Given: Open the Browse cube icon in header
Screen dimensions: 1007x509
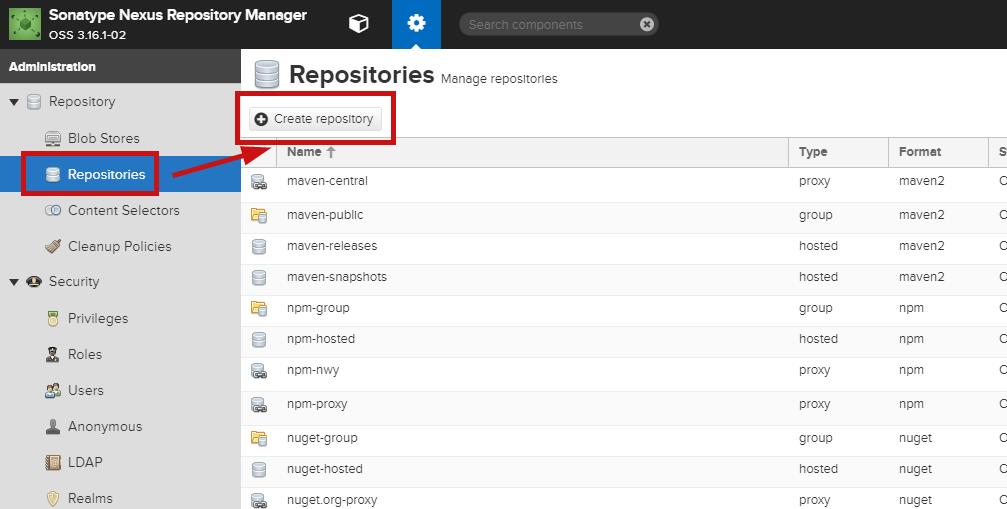Looking at the screenshot, I should tap(358, 24).
